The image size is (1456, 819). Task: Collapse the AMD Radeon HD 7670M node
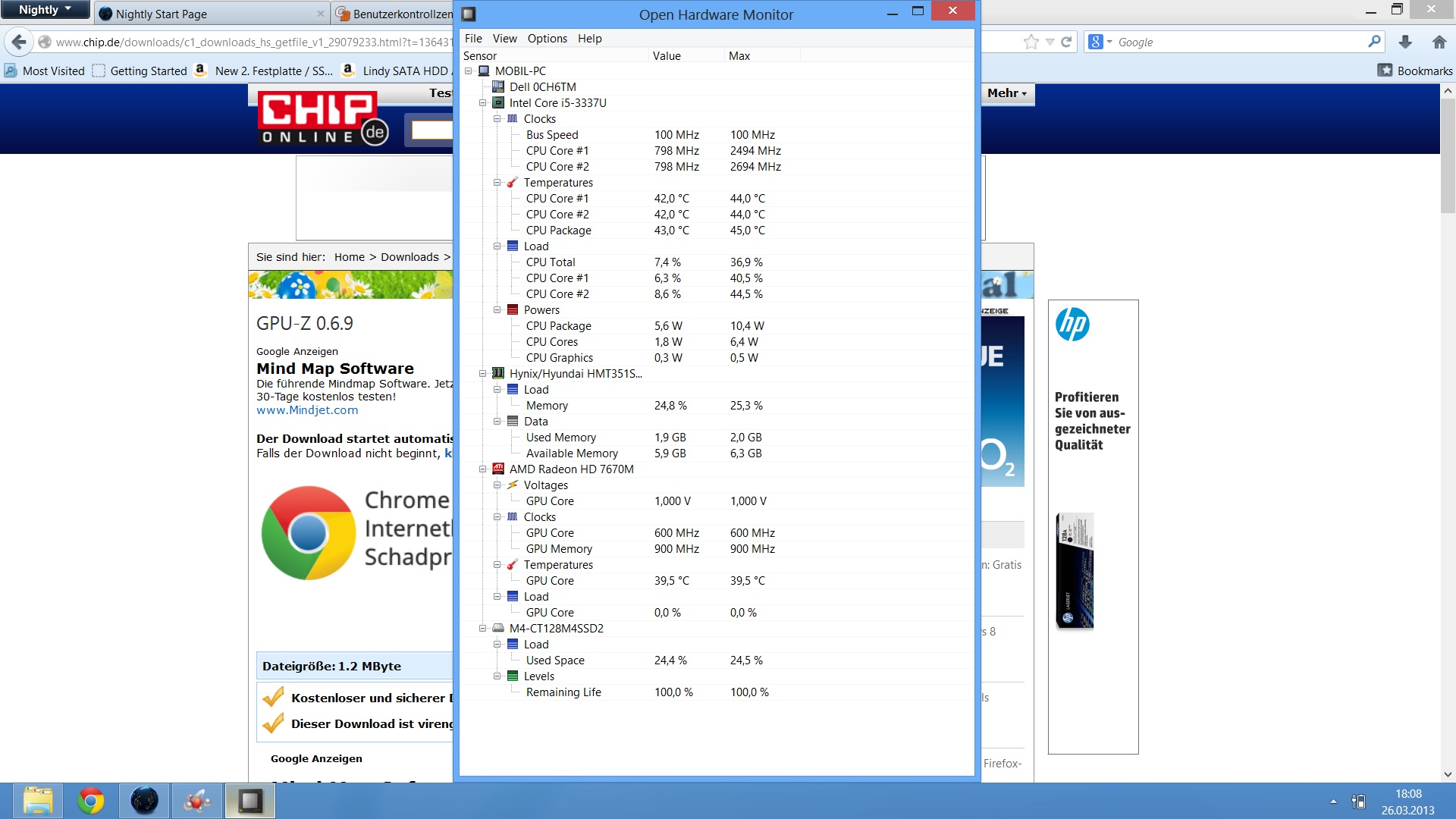click(x=483, y=469)
